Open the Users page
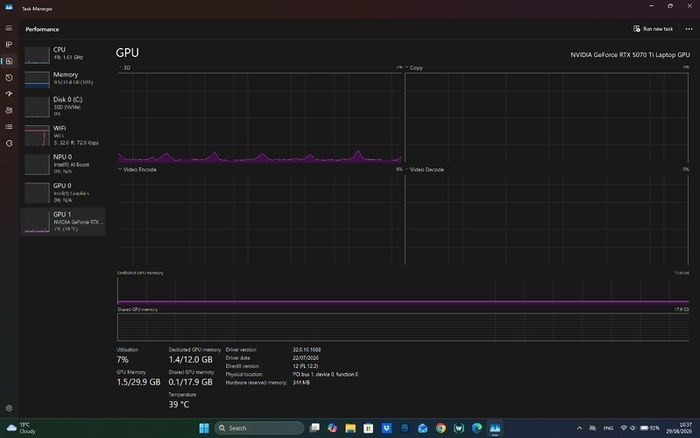Viewport: 700px width, 438px height. coord(9,110)
